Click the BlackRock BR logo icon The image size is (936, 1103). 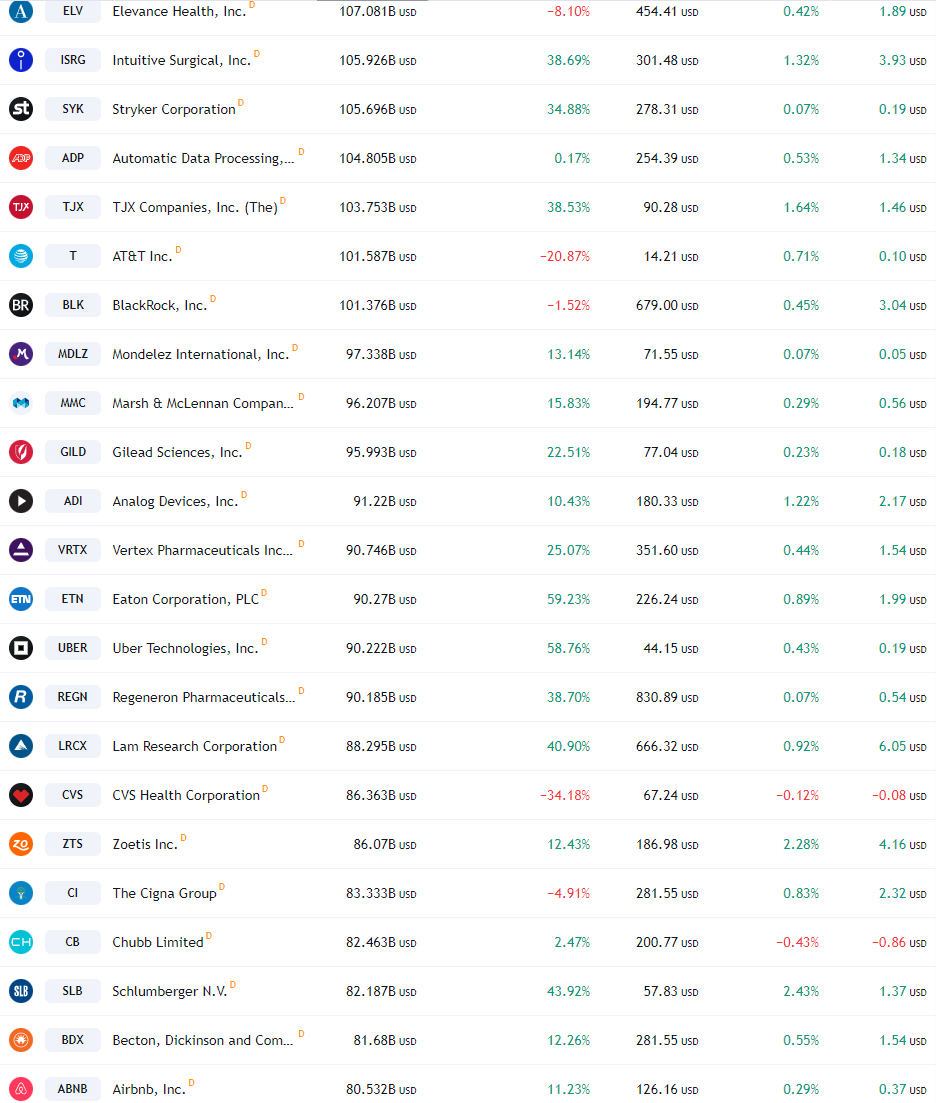(x=21, y=305)
